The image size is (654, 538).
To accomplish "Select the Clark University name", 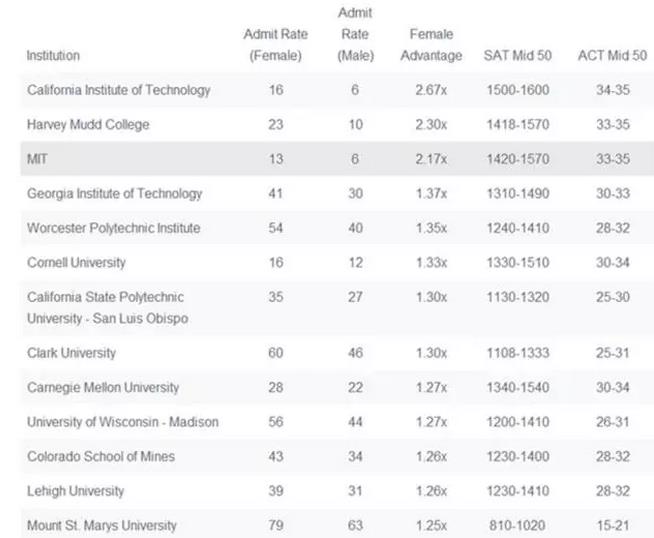I will click(71, 353).
